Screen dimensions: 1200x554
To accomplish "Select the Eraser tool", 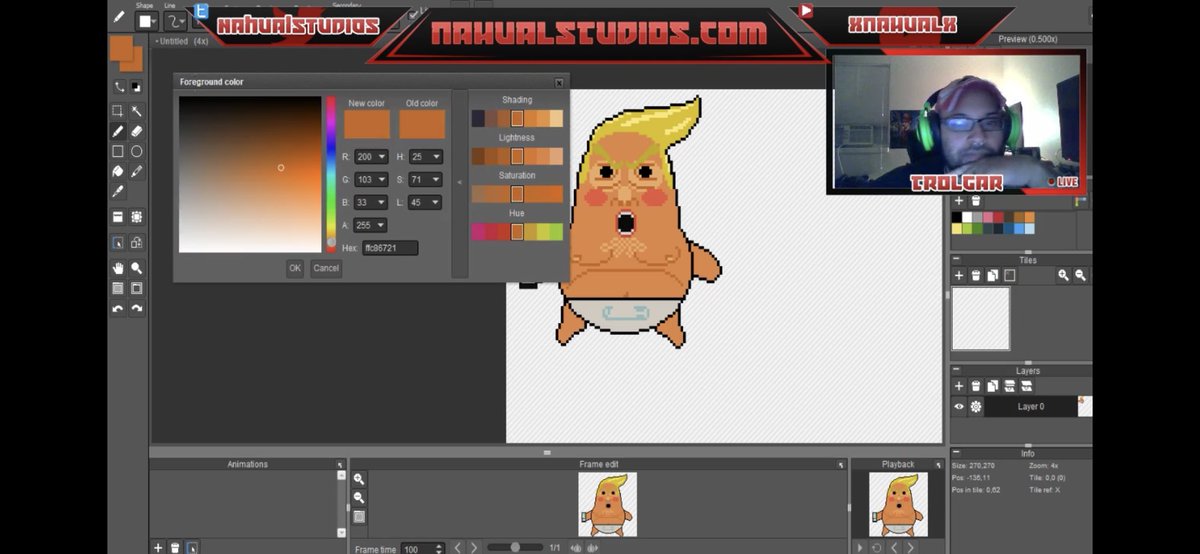I will click(x=137, y=131).
